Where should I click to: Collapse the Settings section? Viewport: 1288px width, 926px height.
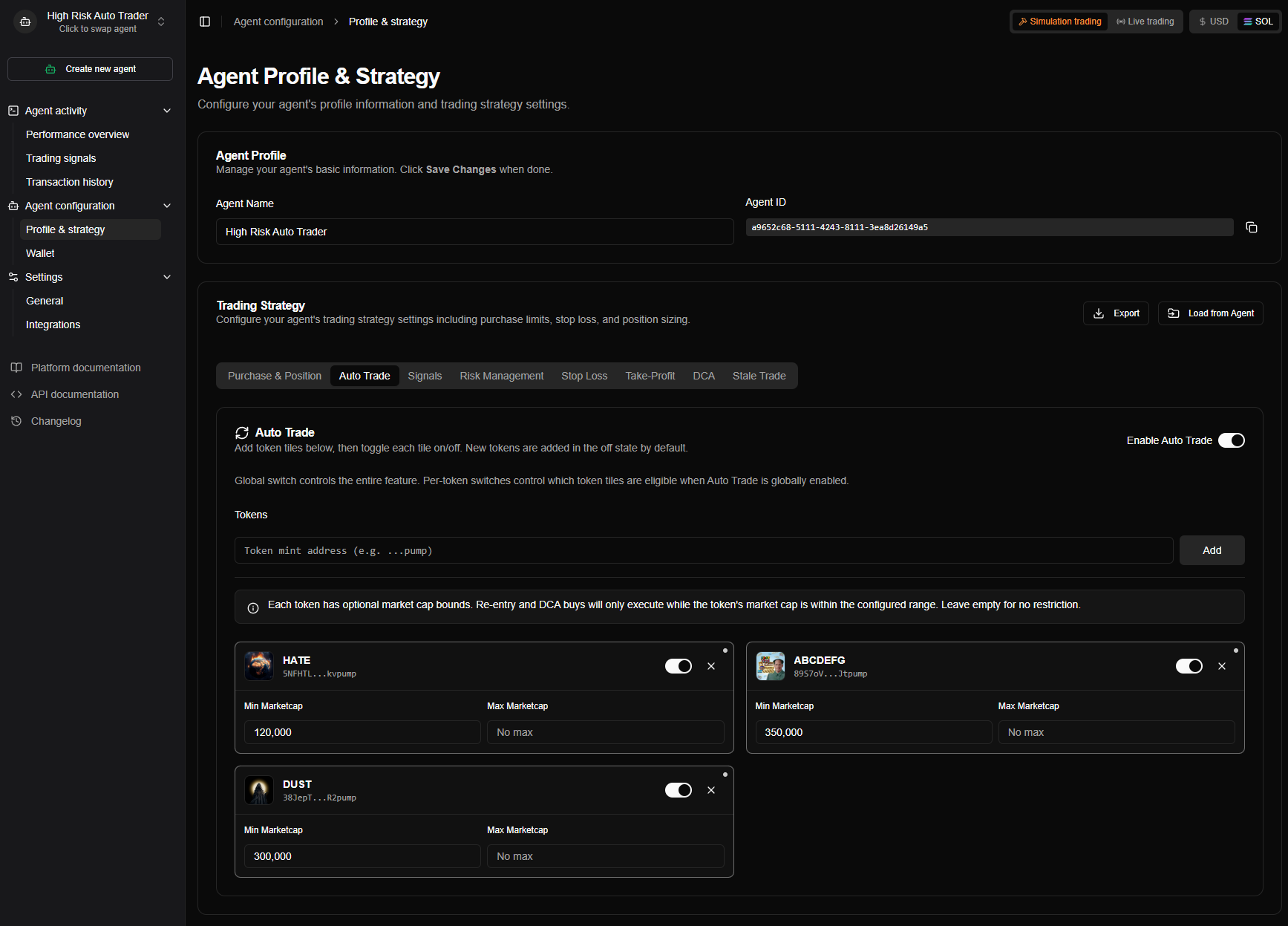coord(167,276)
